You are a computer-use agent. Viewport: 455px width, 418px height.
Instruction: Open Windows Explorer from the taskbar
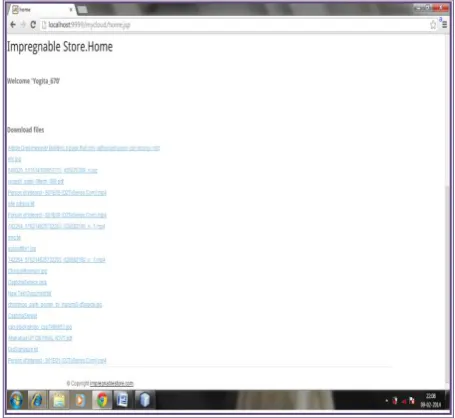click(59, 400)
